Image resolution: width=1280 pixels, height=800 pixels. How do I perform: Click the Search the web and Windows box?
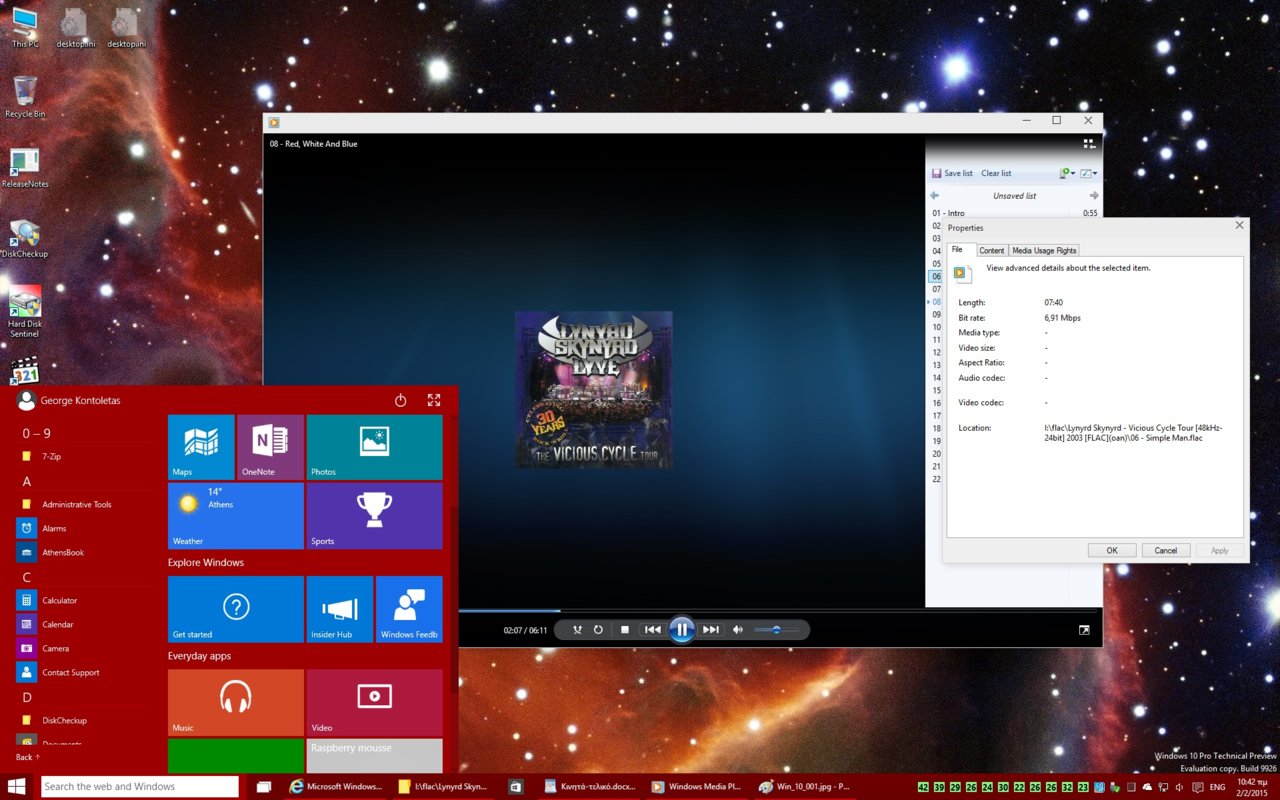point(140,787)
